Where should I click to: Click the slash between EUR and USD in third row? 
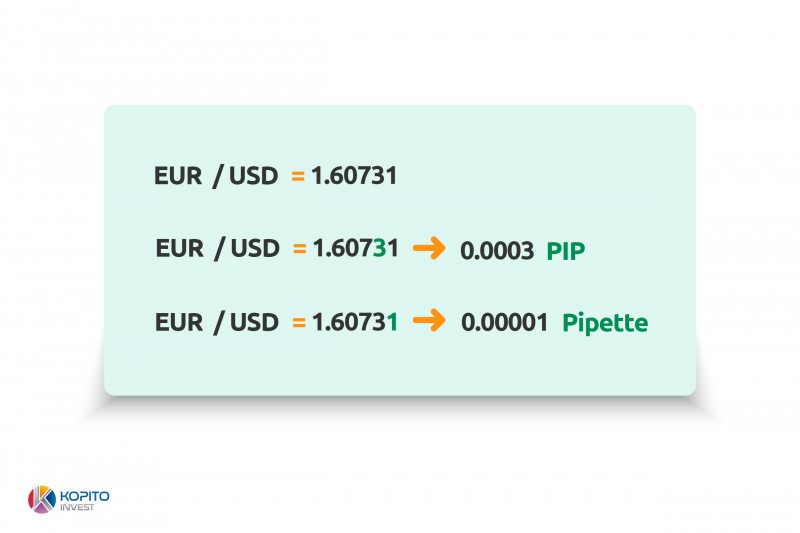coord(219,323)
